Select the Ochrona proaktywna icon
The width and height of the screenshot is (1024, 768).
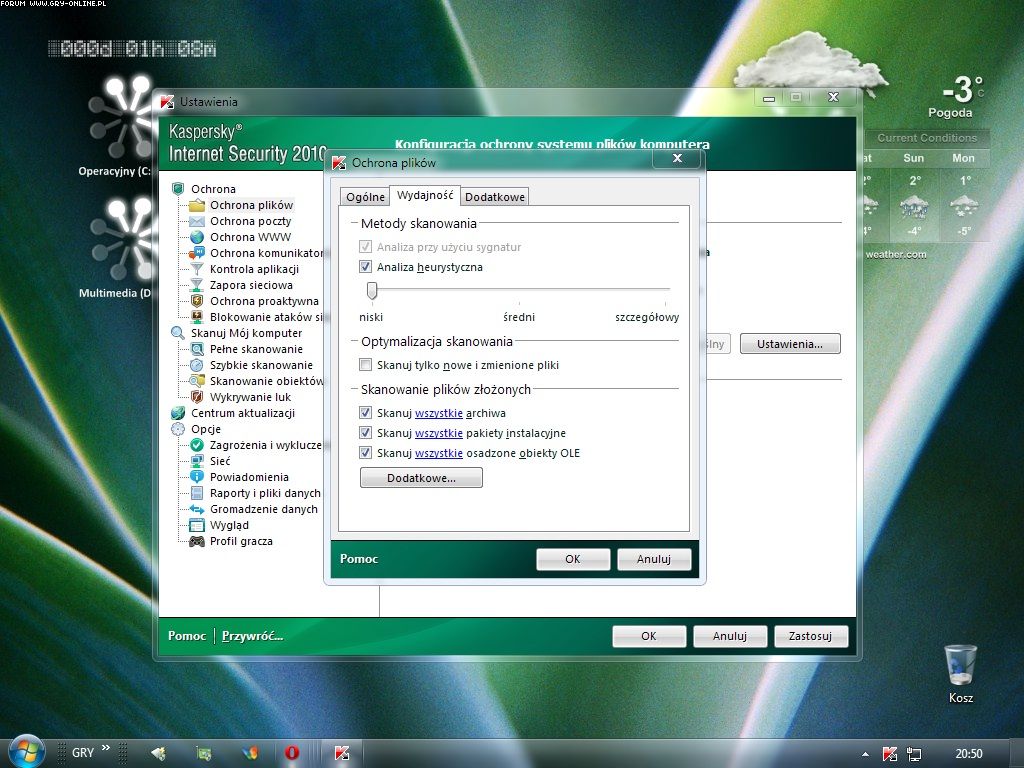pyautogui.click(x=197, y=301)
